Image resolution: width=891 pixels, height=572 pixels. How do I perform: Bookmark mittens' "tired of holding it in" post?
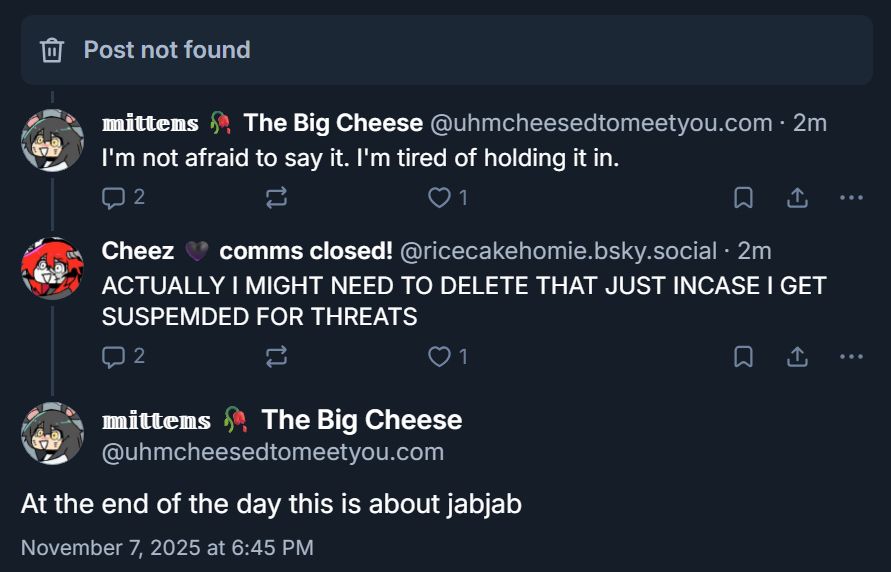tap(743, 198)
